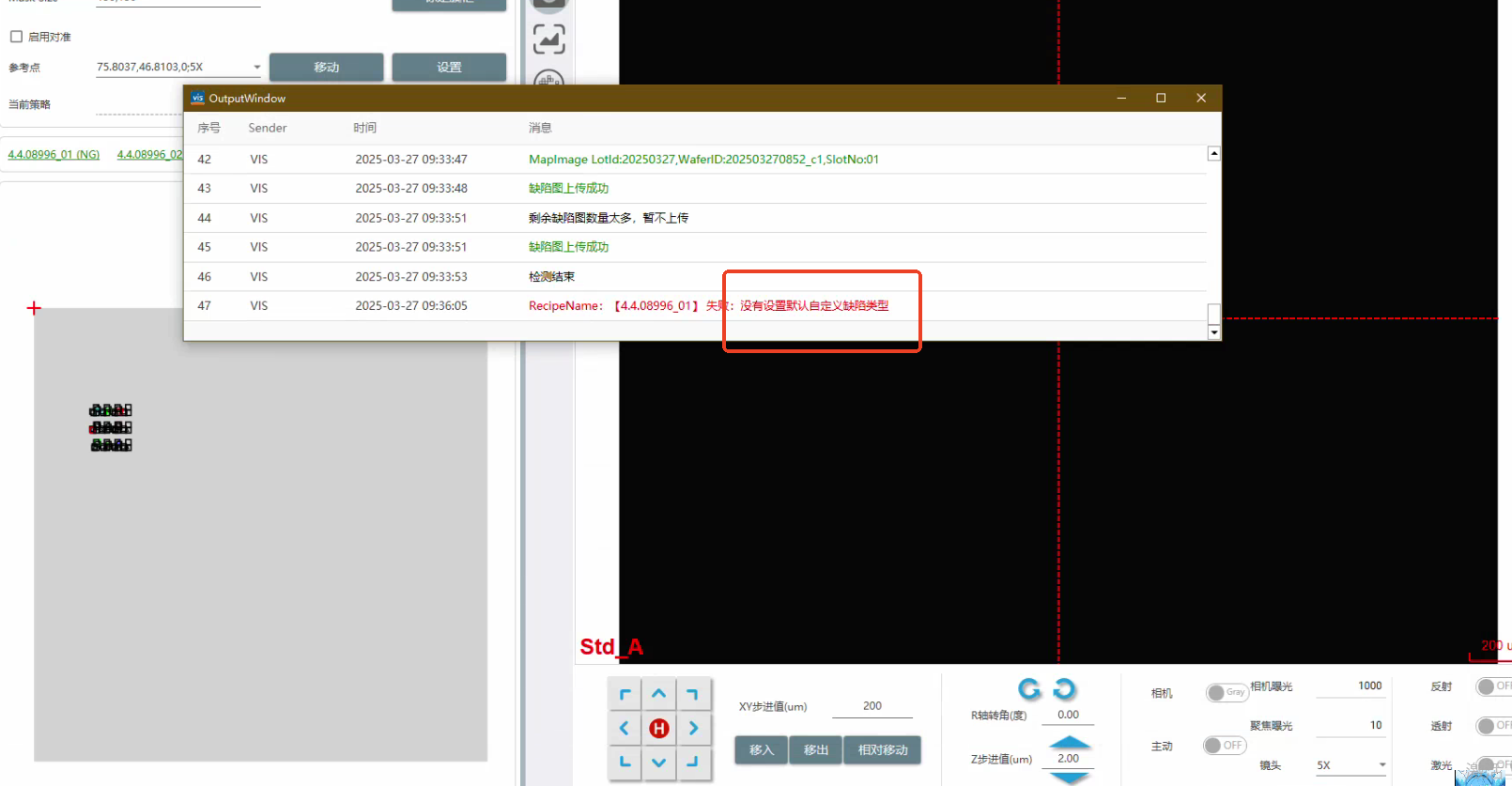Screen dimensions: 1512x786
Task: Click the jog down-left arrow
Action: [625, 763]
